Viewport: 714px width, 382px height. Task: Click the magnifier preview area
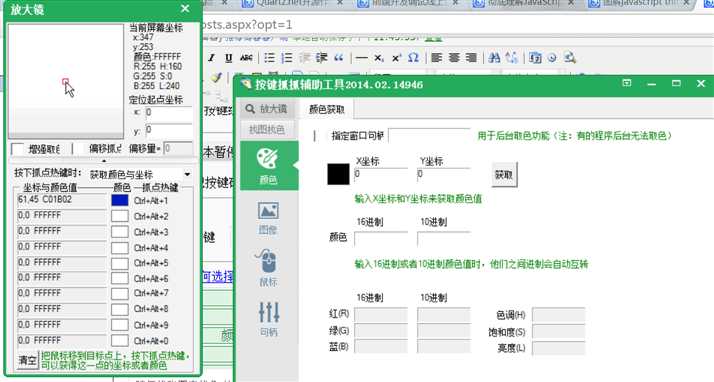coord(66,81)
